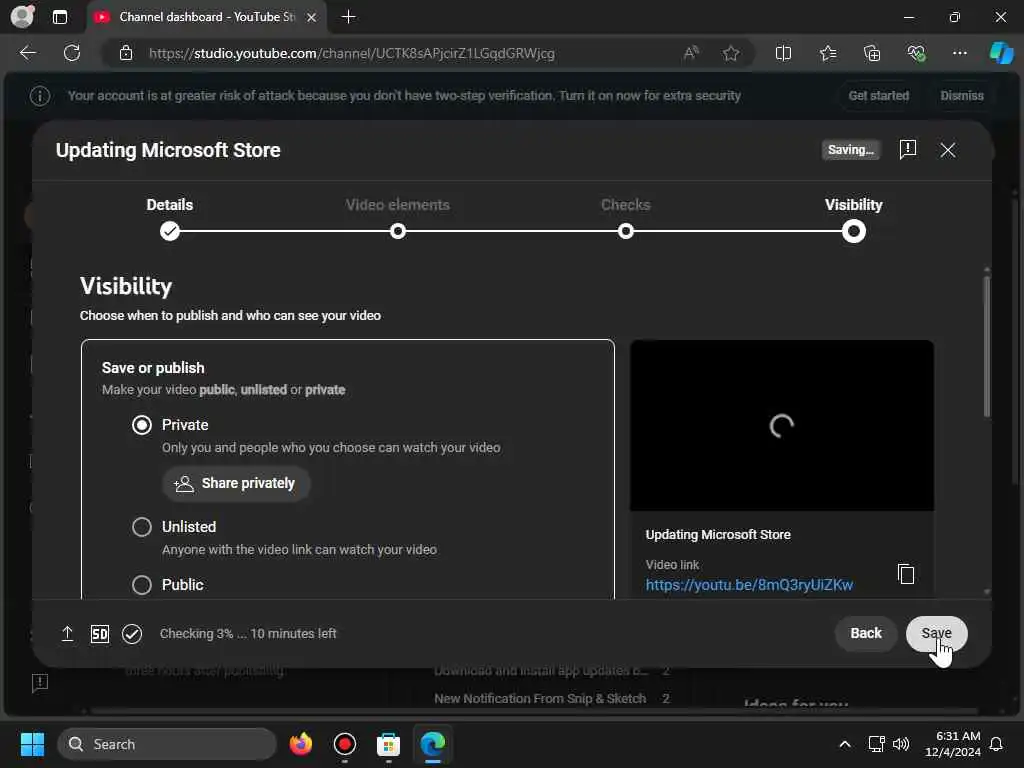Viewport: 1024px width, 768px height.
Task: Open the network status tray icon
Action: 876,744
